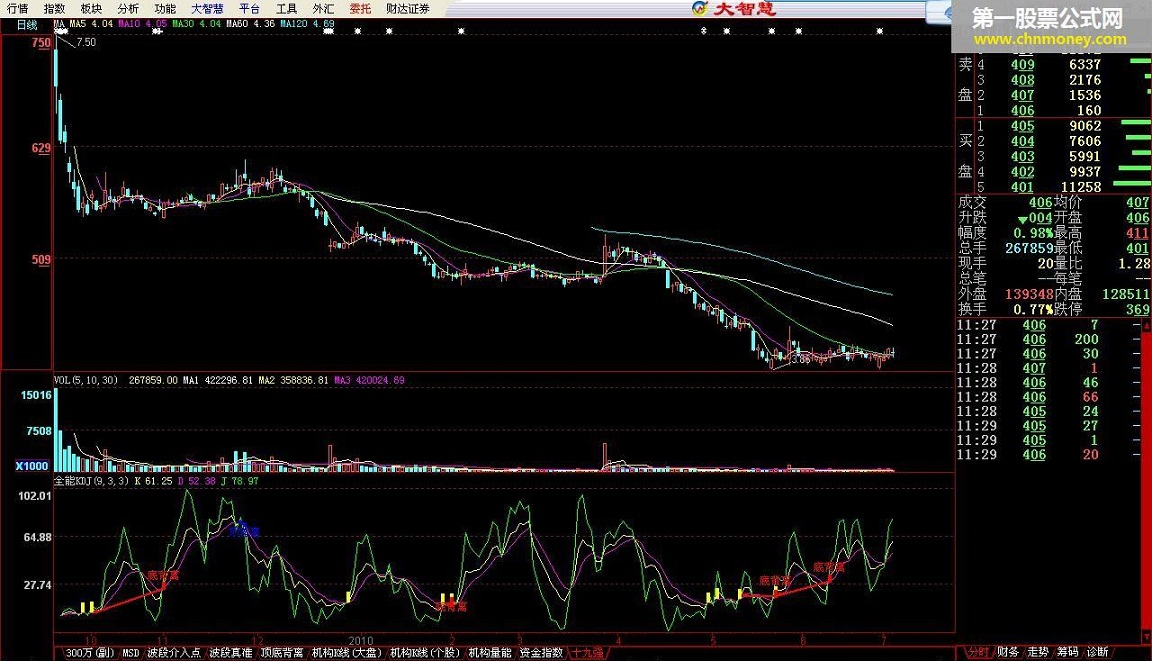Image resolution: width=1152 pixels, height=661 pixels.
Task: Click sell level 2 price 407
Action: click(x=1023, y=95)
